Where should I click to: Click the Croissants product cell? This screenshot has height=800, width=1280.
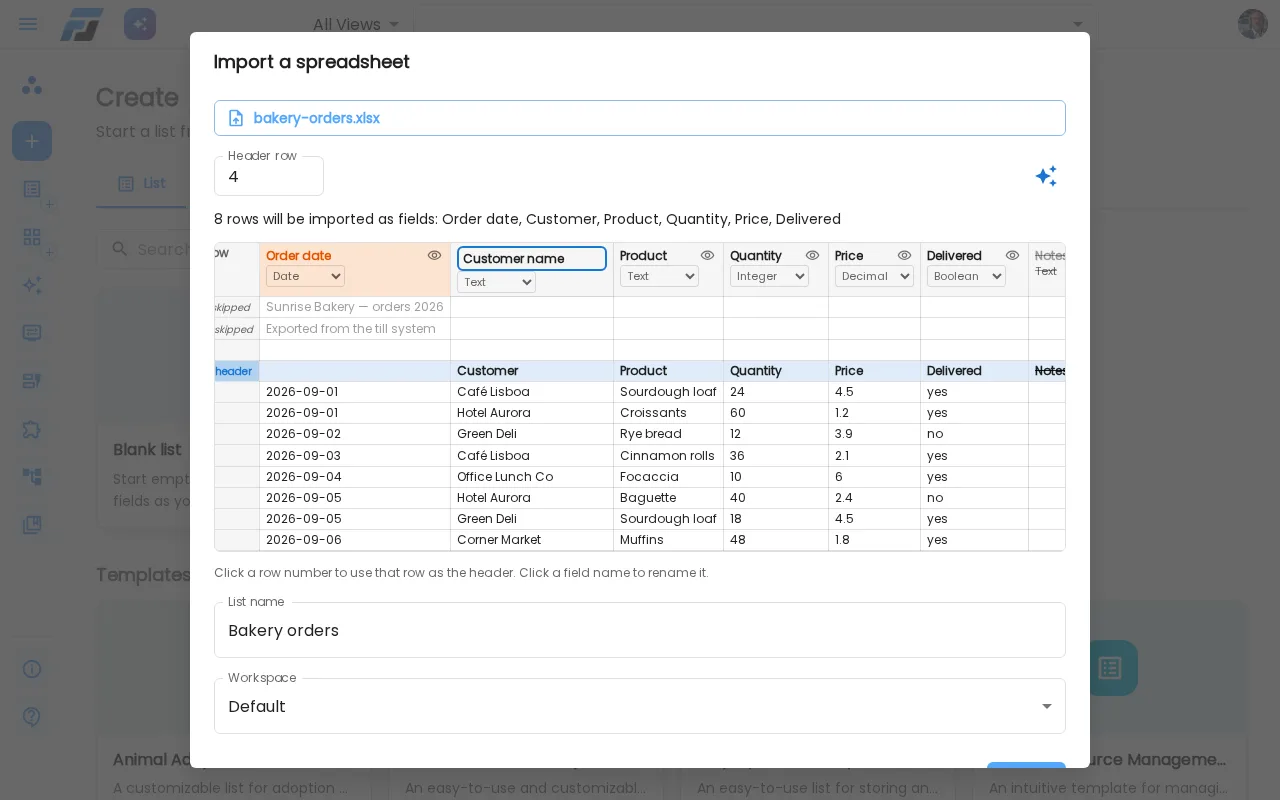pos(668,413)
